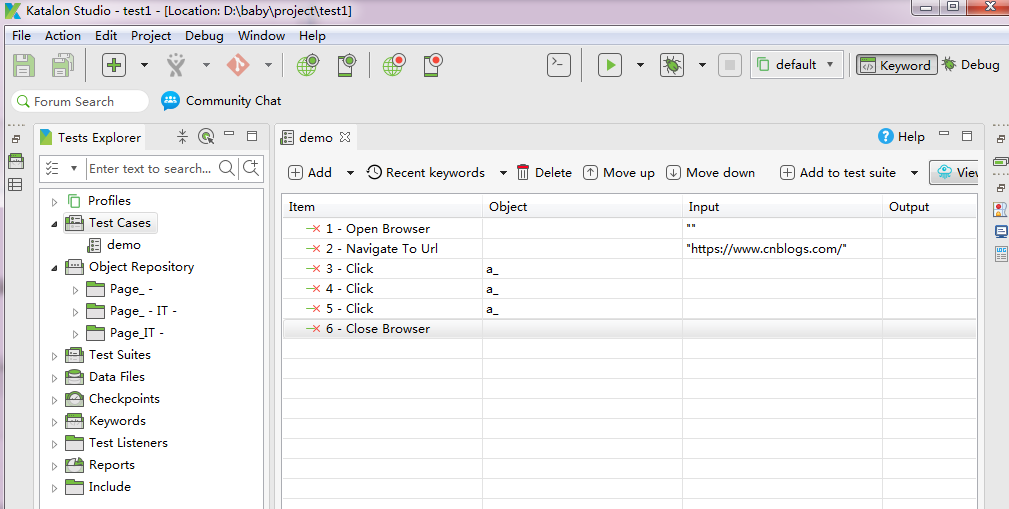The height and width of the screenshot is (509, 1009).
Task: Open the Edit menu
Action: click(x=106, y=36)
